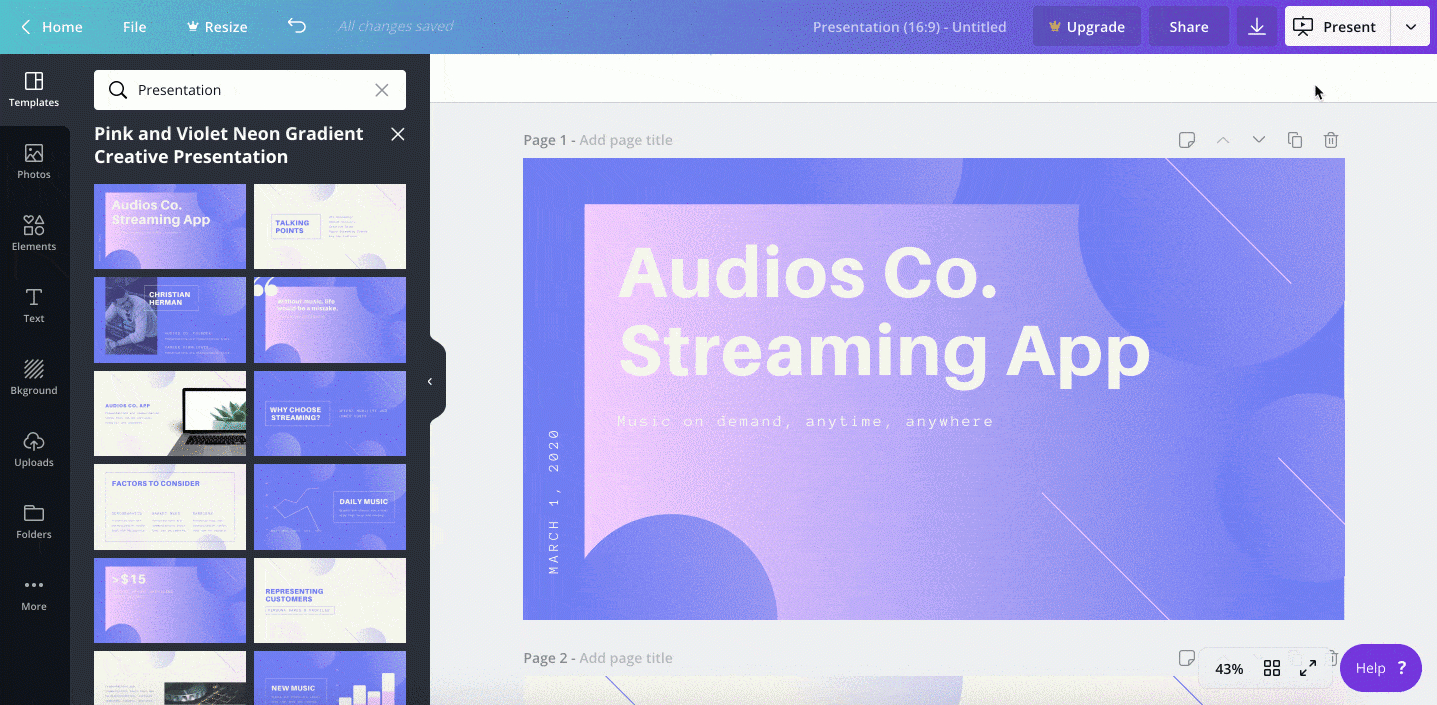Open the Bkground panel
1437x705 pixels.
[x=34, y=377]
